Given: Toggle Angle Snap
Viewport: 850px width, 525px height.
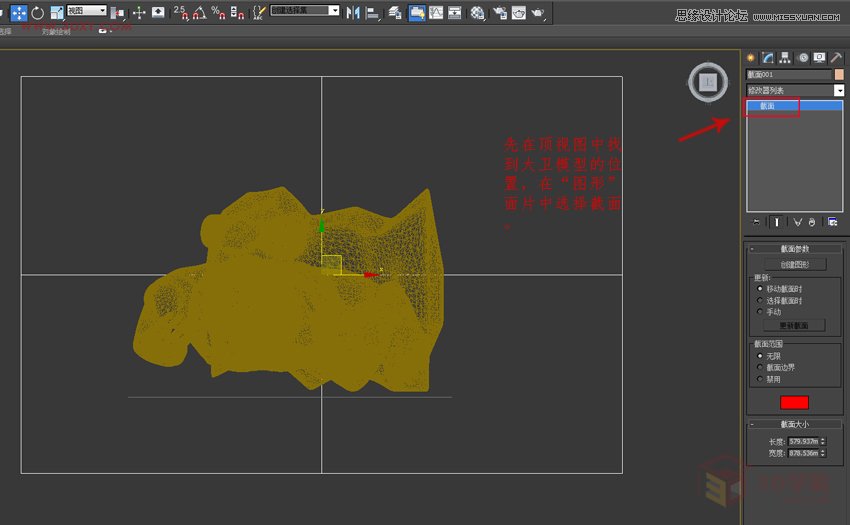Looking at the screenshot, I should (199, 12).
